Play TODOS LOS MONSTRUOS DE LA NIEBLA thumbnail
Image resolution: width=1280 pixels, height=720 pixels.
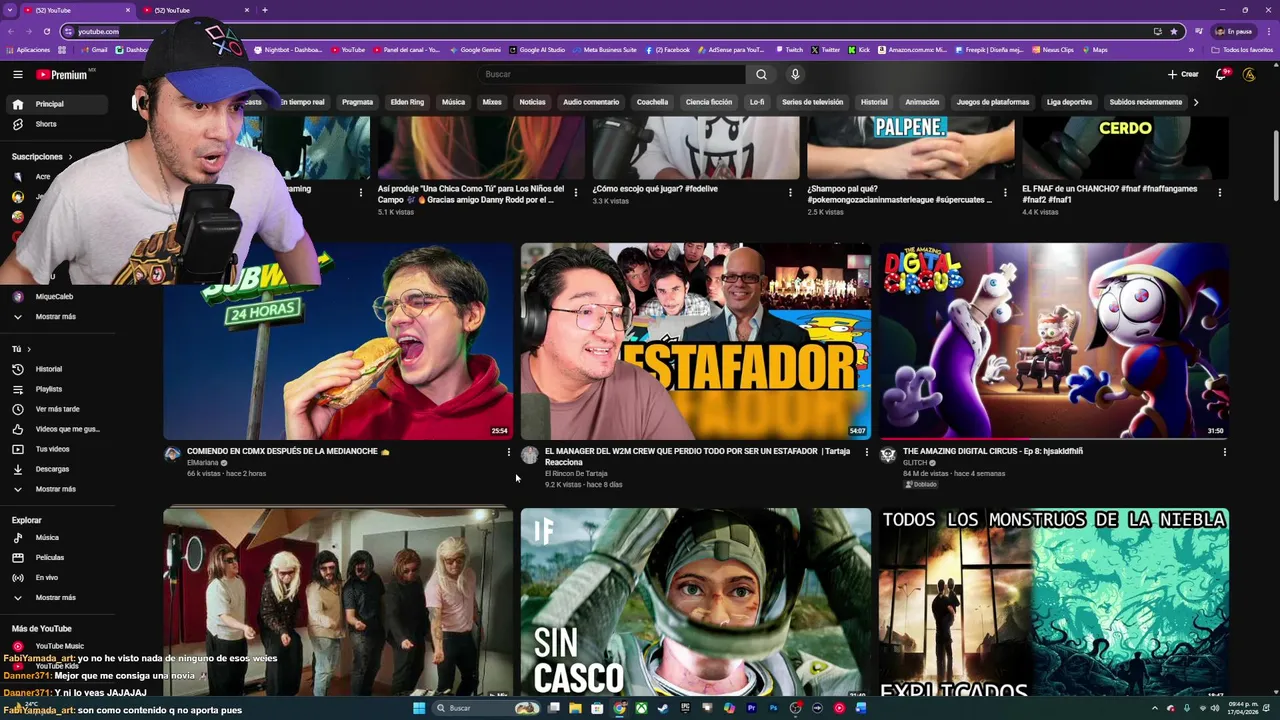tap(1054, 602)
